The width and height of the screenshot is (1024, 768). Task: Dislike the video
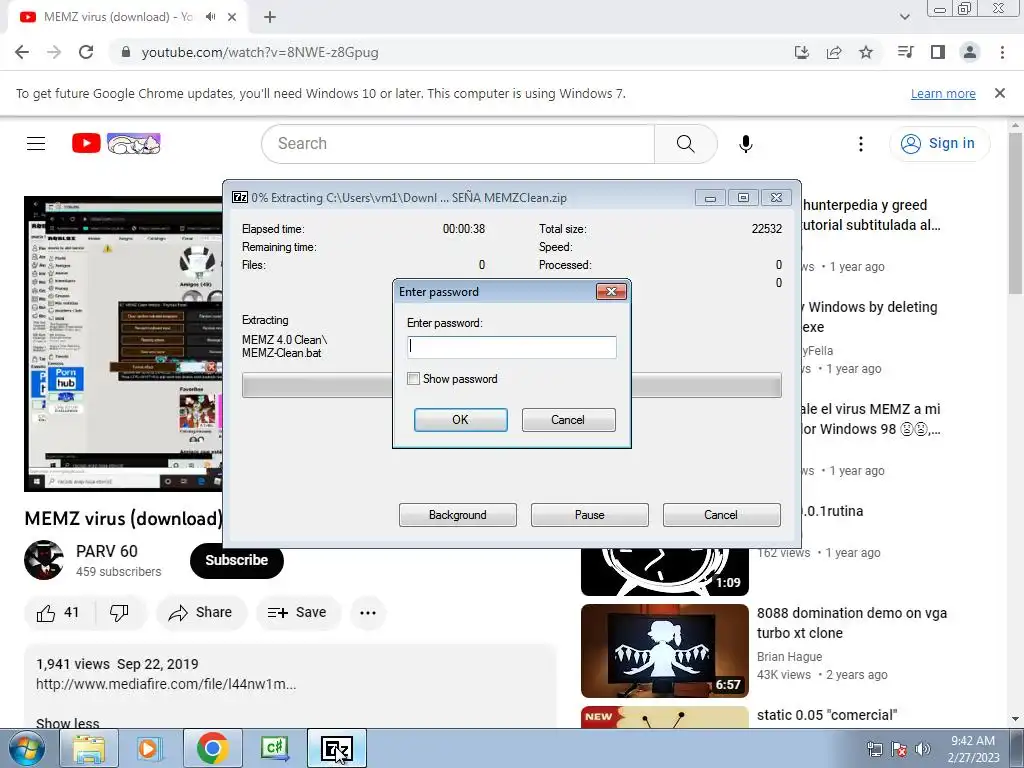[120, 613]
